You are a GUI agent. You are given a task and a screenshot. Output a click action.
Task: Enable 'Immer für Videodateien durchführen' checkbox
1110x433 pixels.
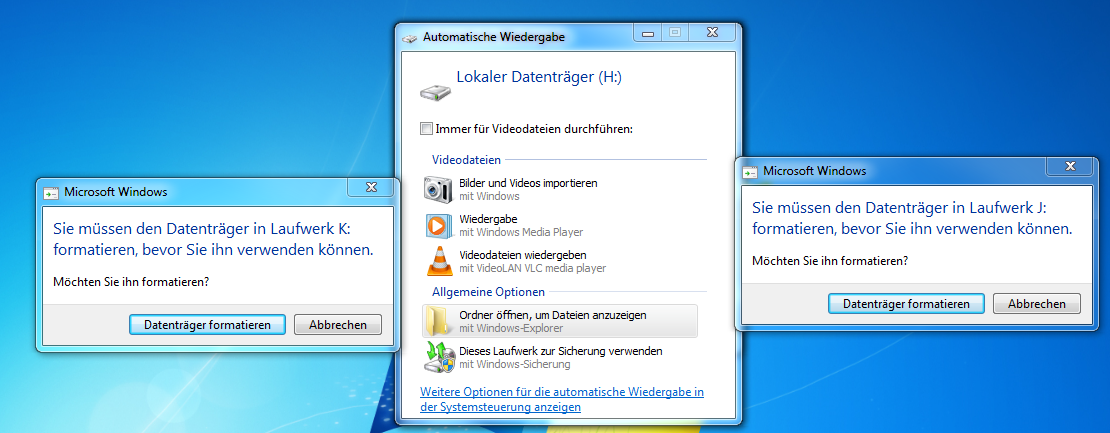(x=426, y=129)
